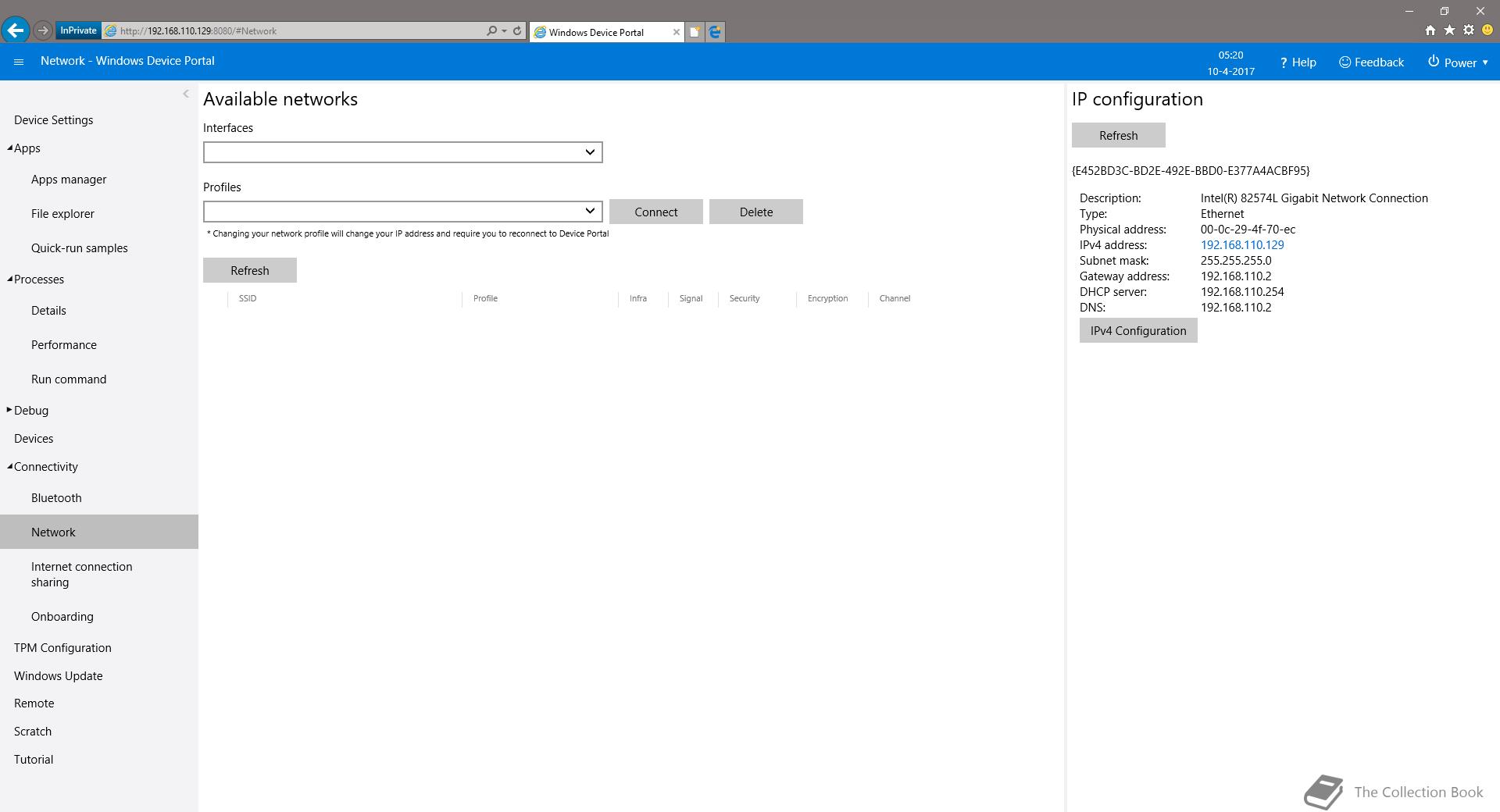Open process Details page
The image size is (1500, 812).
tap(48, 311)
